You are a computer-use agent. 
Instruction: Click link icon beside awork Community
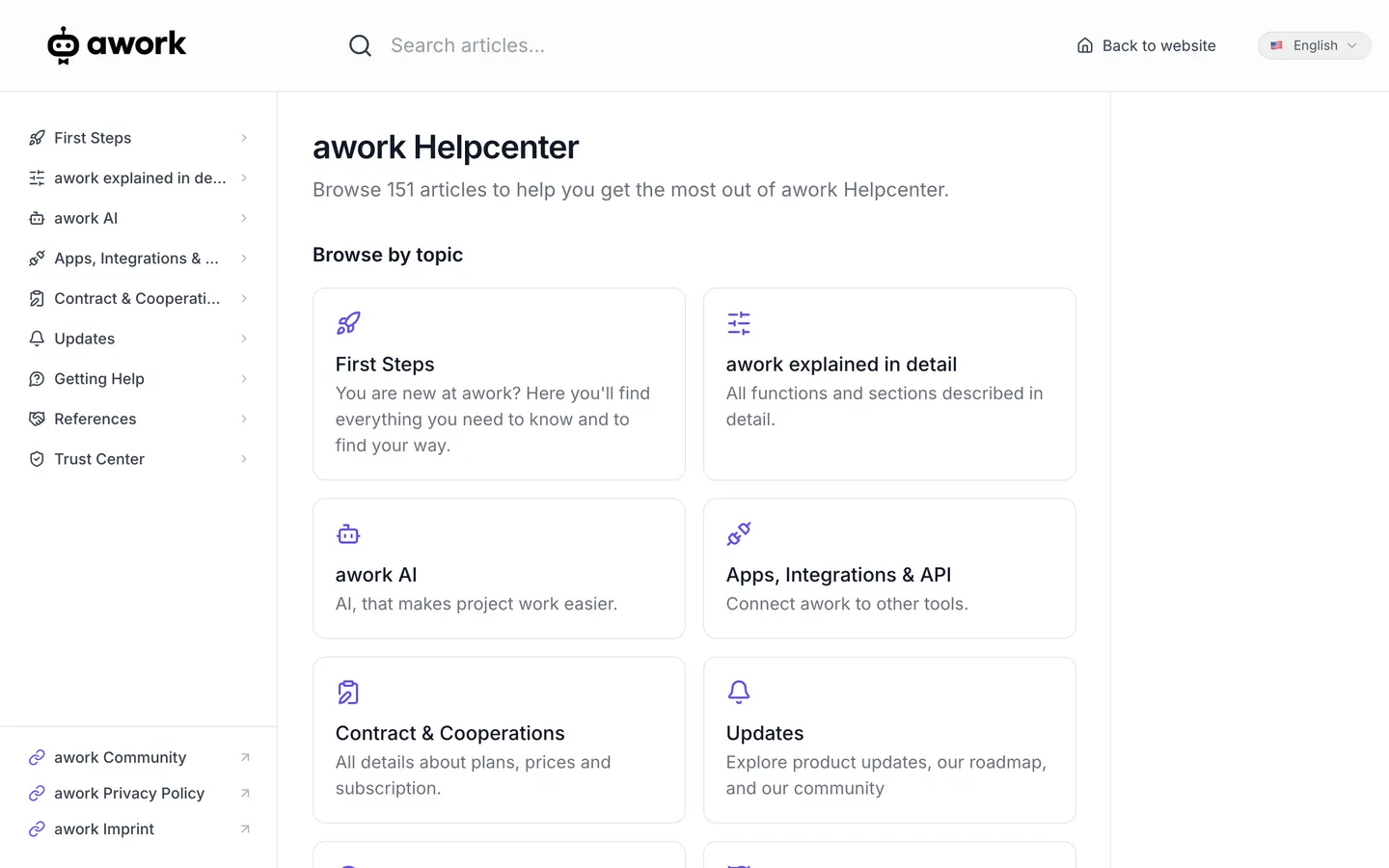pos(37,758)
